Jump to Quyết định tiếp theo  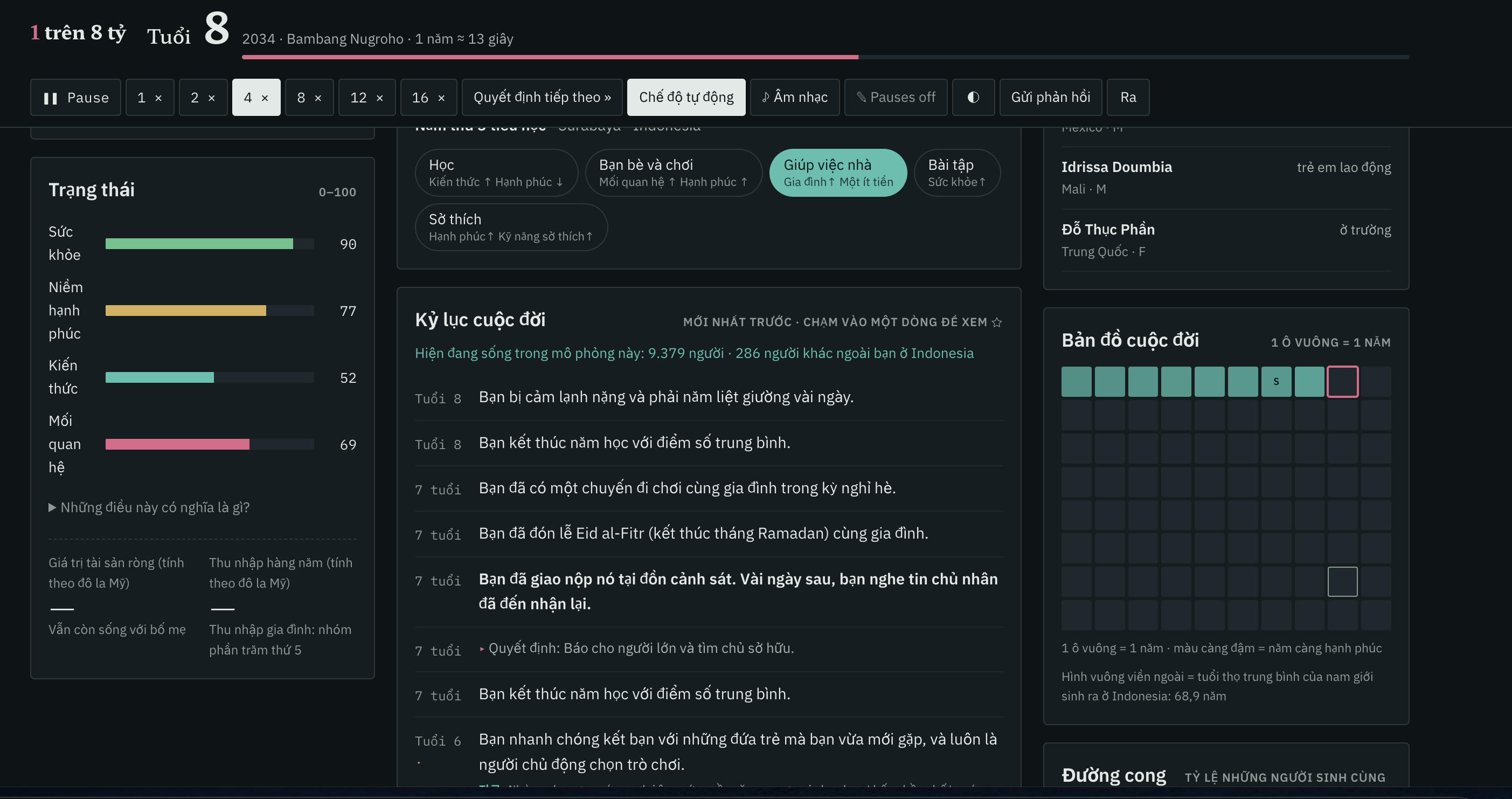[542, 98]
